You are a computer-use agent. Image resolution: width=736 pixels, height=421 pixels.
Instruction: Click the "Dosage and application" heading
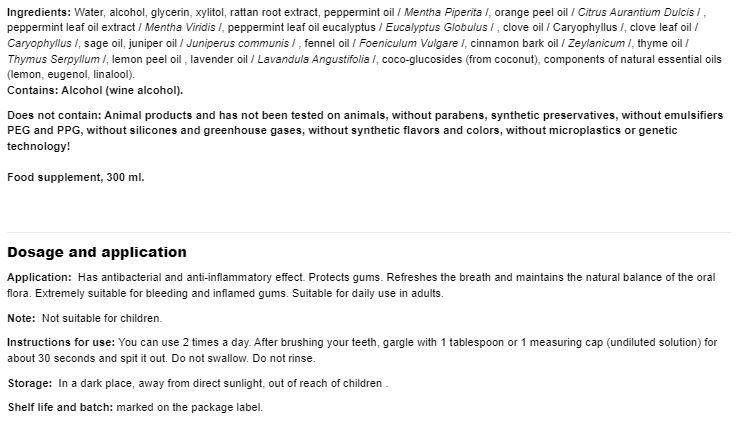[97, 252]
